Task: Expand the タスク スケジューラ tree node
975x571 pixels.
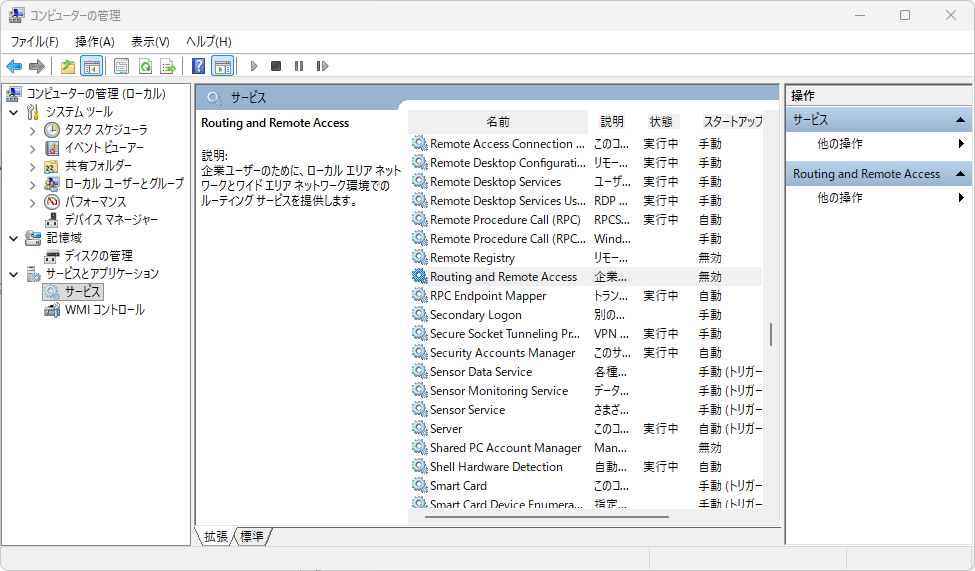Action: point(32,130)
